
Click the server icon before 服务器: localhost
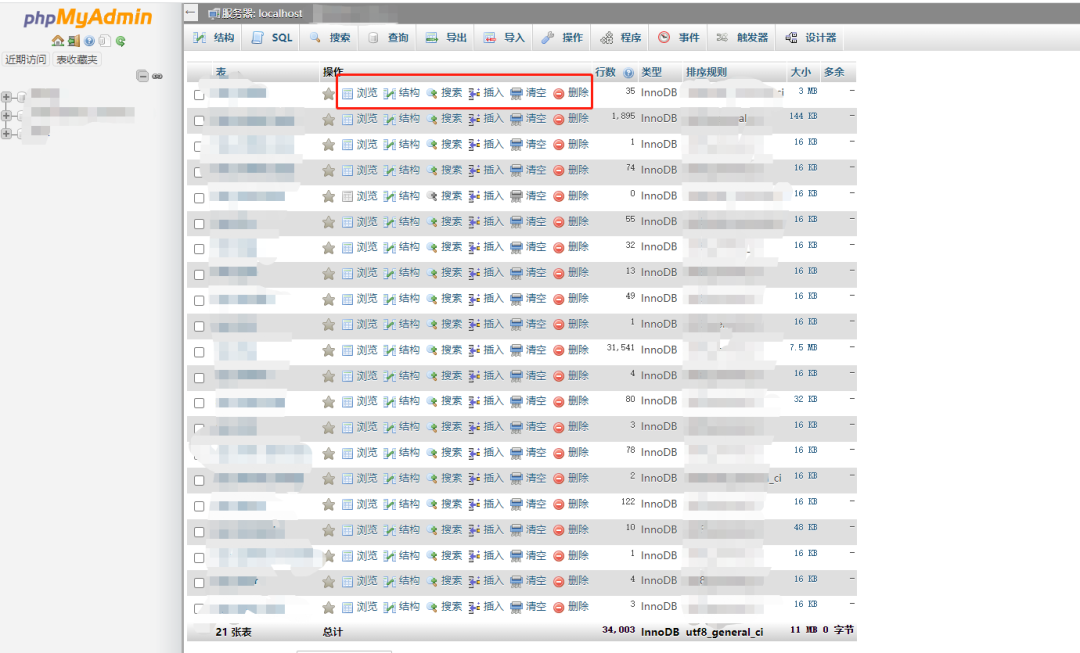pyautogui.click(x=214, y=14)
